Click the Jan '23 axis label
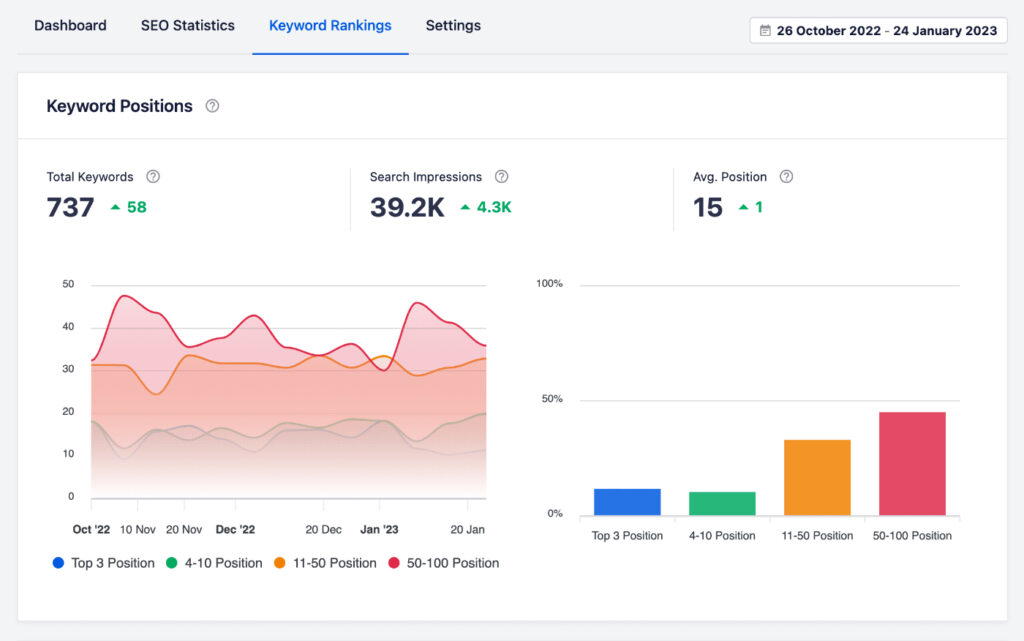Viewport: 1024px width, 641px height. (379, 529)
